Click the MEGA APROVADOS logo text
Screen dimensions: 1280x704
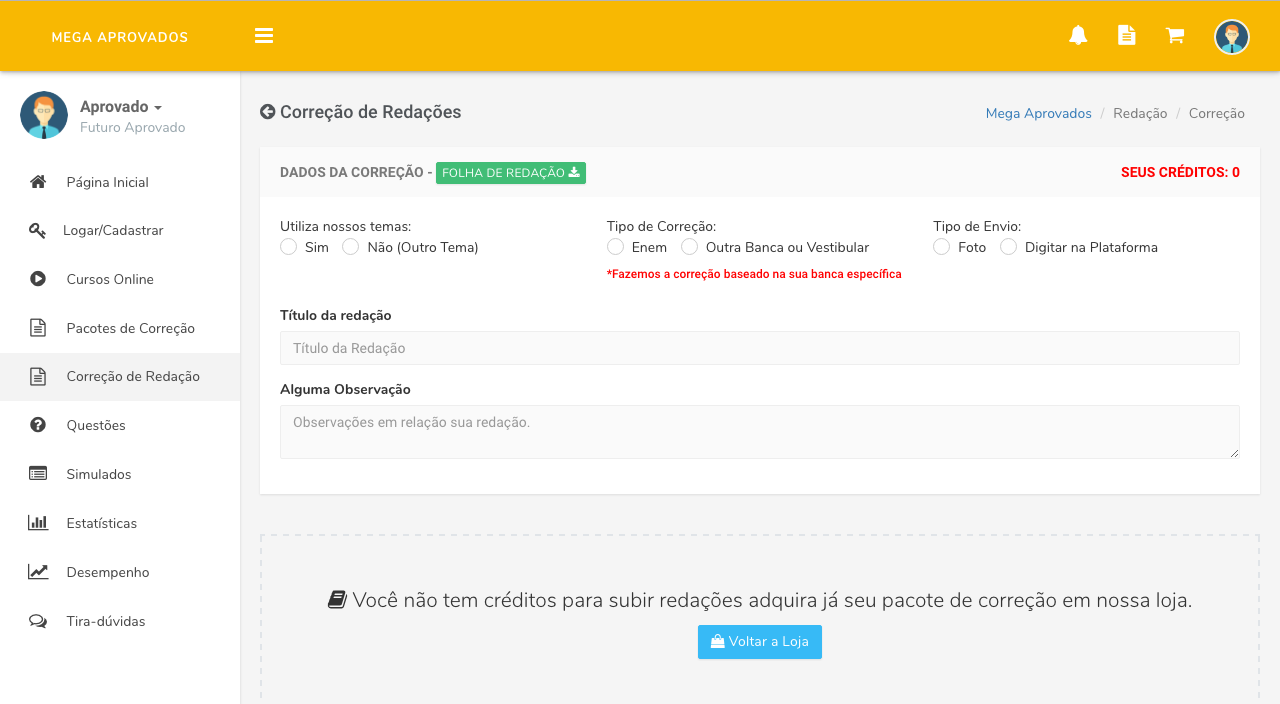(x=120, y=37)
